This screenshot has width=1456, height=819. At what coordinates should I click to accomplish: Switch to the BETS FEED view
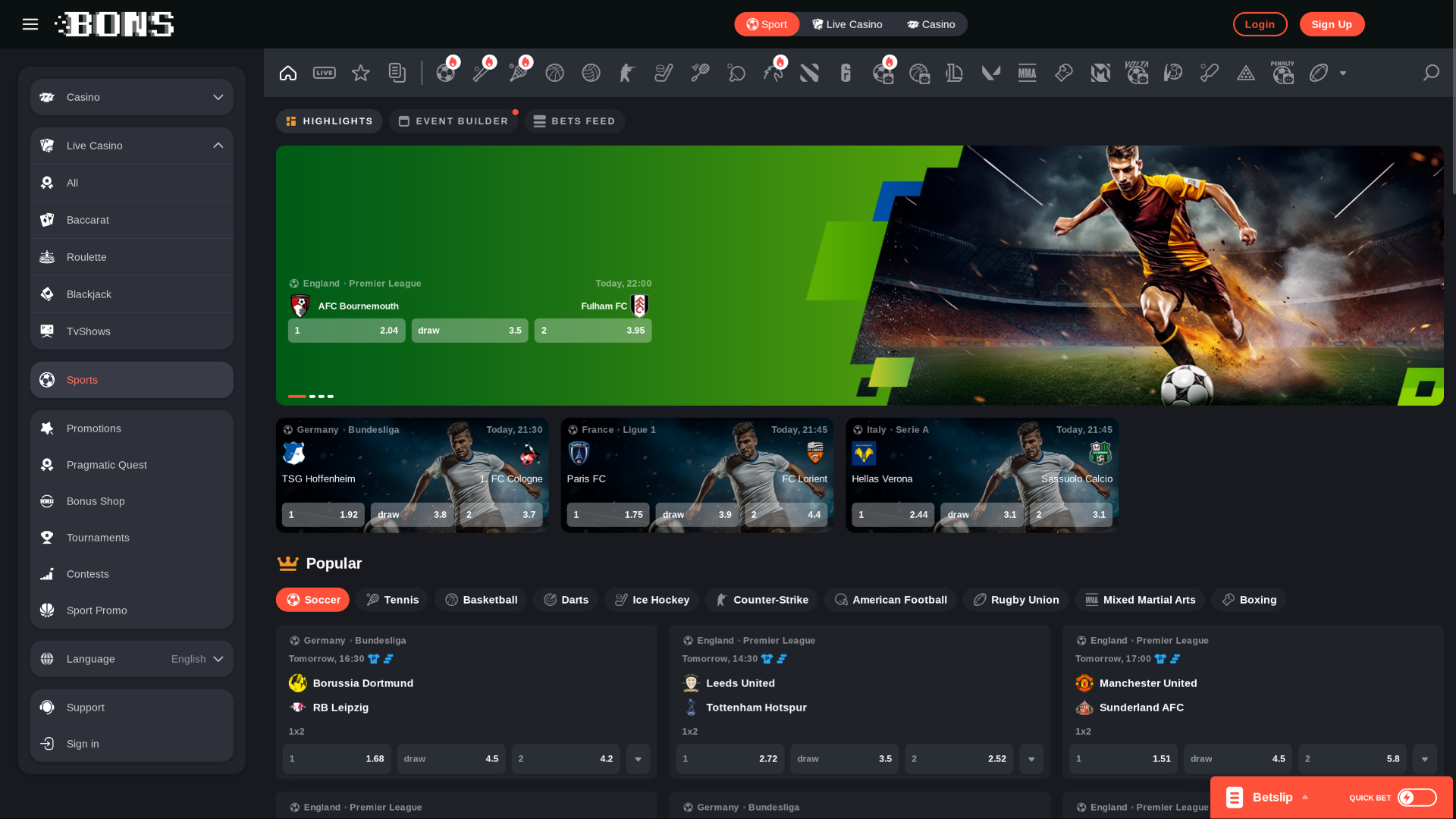click(574, 121)
